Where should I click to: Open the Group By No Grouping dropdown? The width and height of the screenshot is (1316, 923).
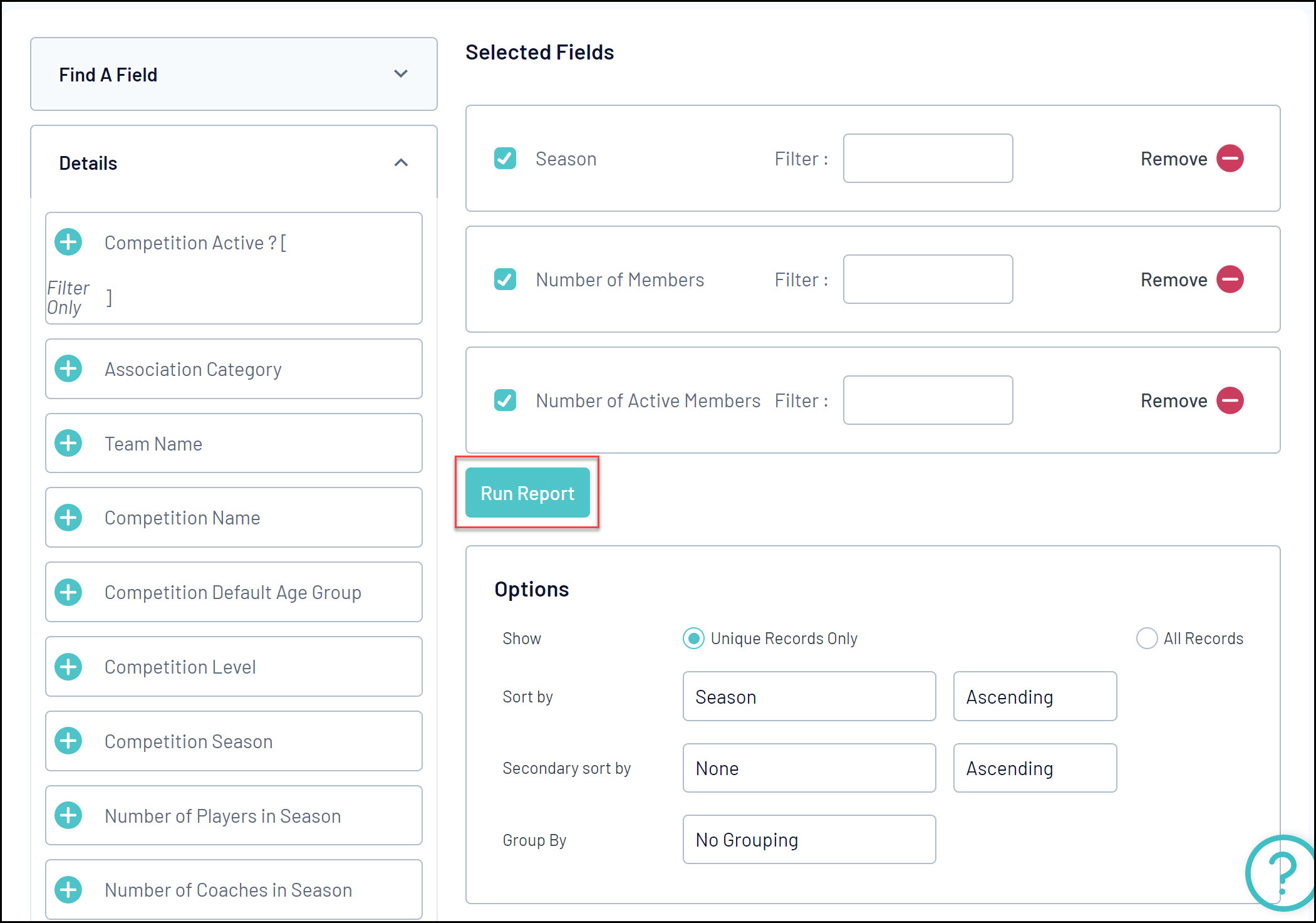tap(809, 840)
